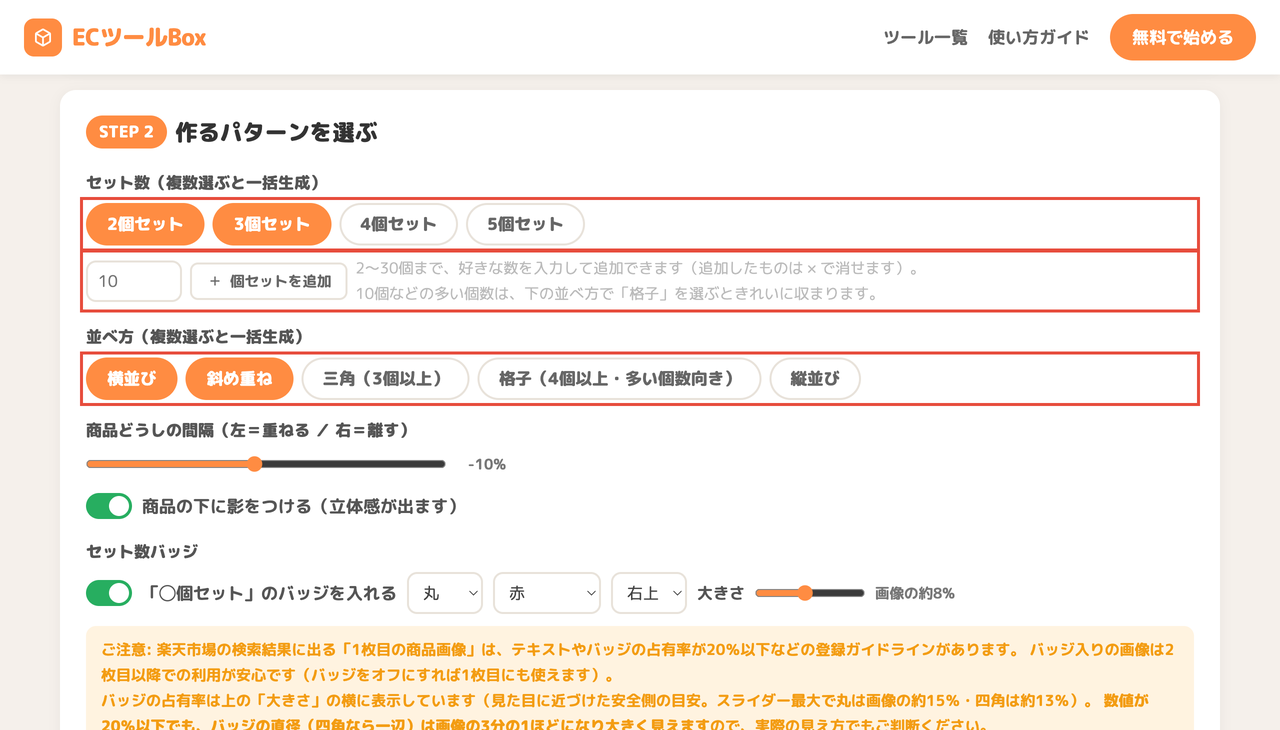Click the label 「○個セット」のバッジを入れる
This screenshot has width=1280, height=730.
[x=271, y=593]
